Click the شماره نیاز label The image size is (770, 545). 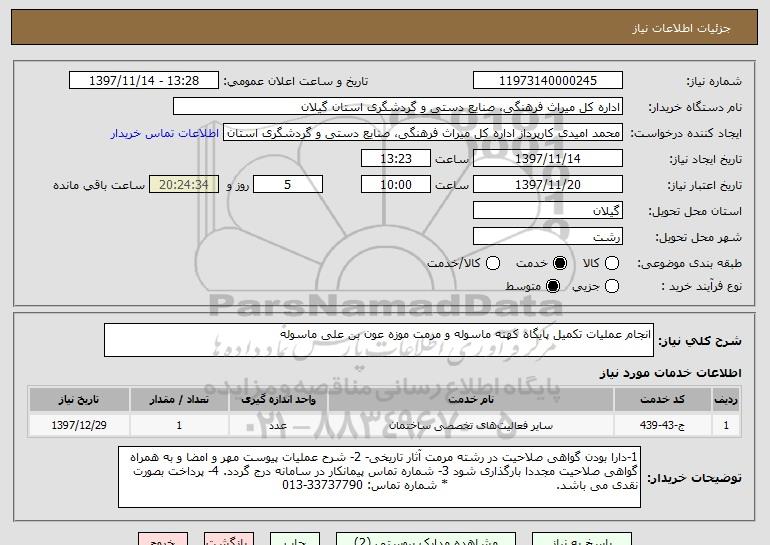pos(714,82)
